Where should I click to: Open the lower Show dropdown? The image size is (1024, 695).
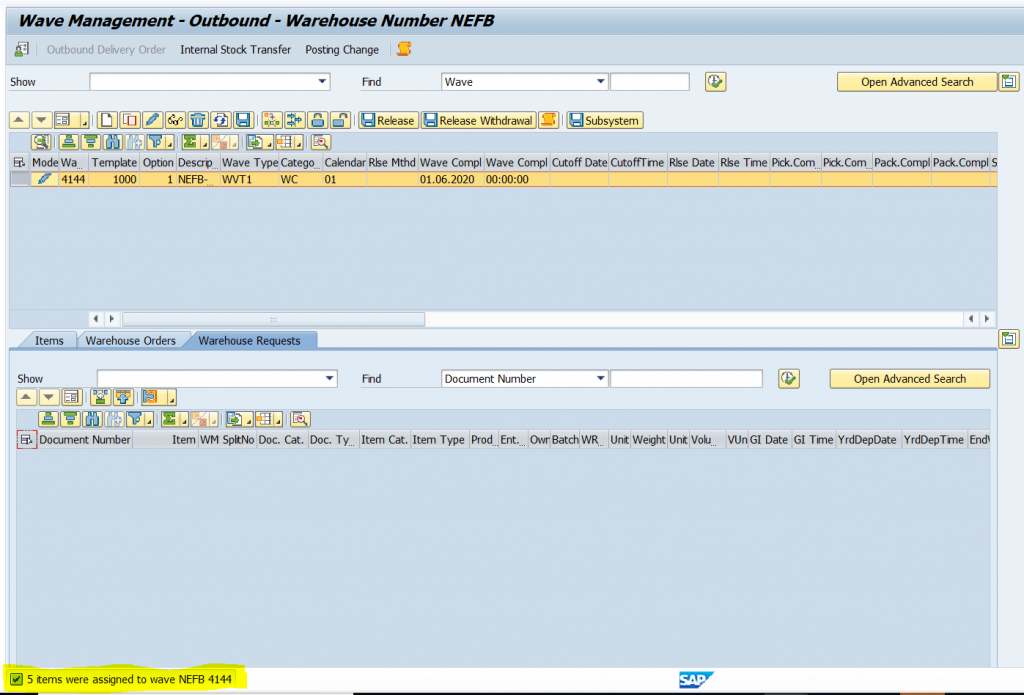[330, 379]
